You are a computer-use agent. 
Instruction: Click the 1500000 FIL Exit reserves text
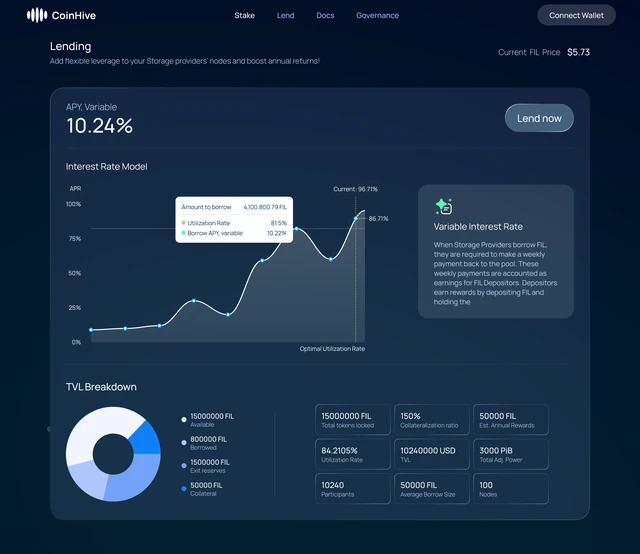(x=210, y=466)
